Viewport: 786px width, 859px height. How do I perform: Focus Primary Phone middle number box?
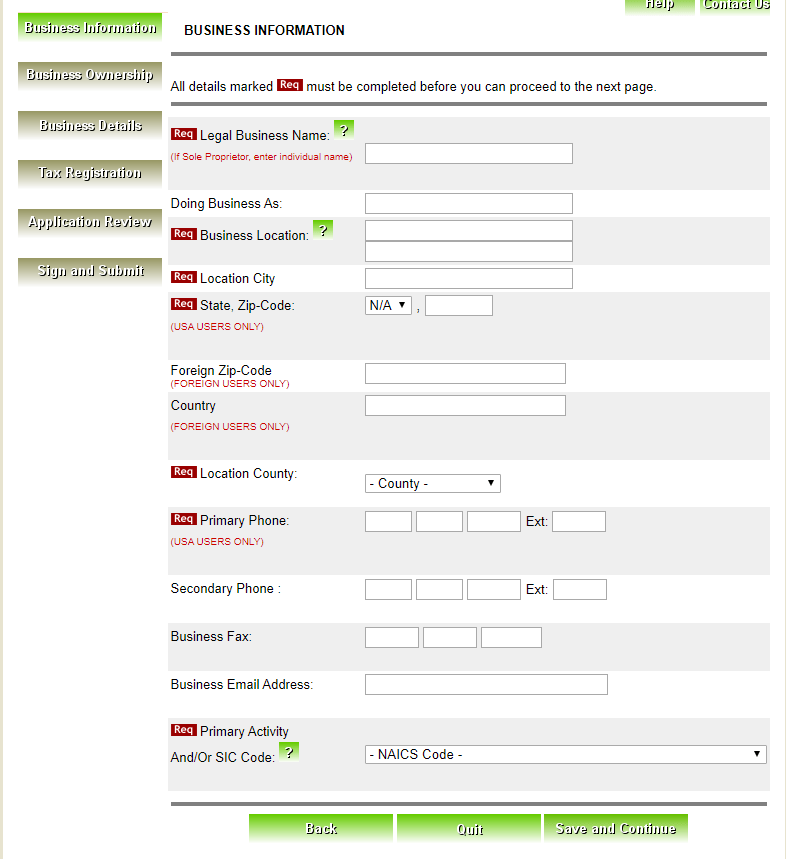pyautogui.click(x=439, y=522)
